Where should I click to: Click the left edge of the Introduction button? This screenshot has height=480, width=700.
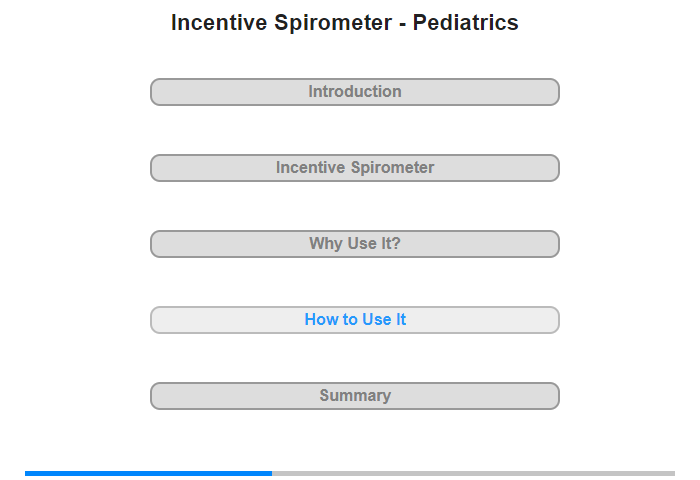(155, 92)
